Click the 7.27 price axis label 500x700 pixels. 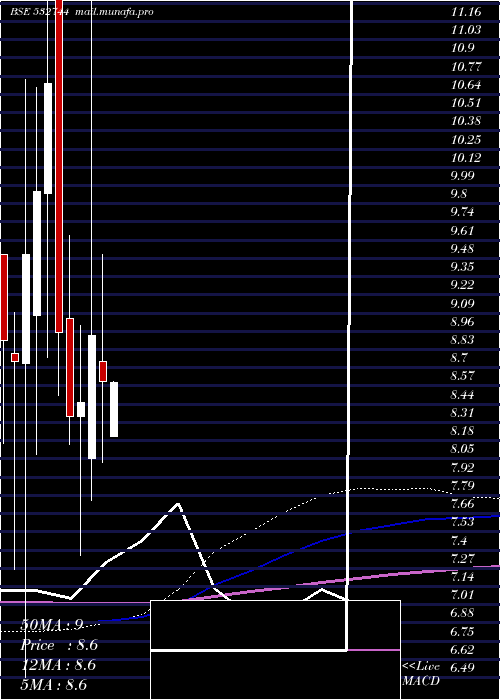(463, 559)
